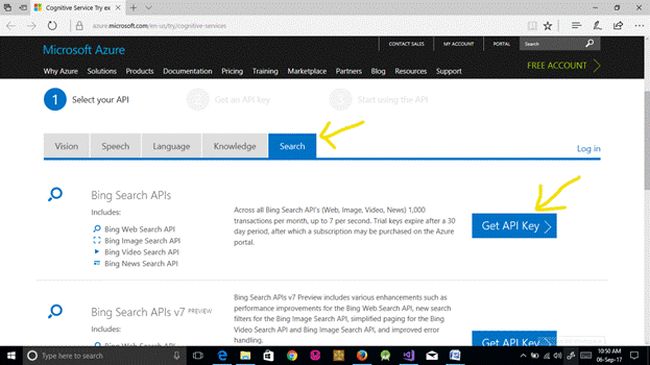650x365 pixels.
Task: Open the Products menu
Action: click(x=139, y=71)
